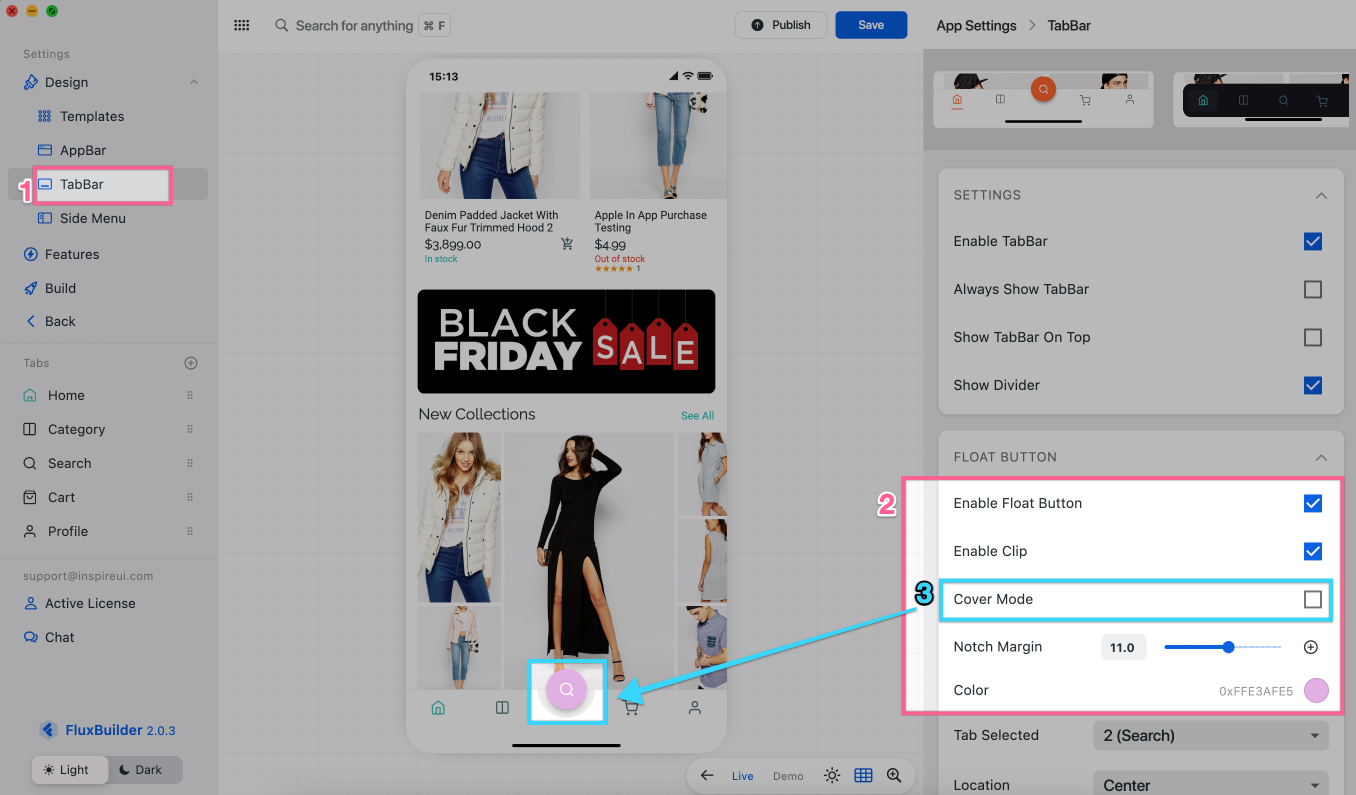Tap the cart icon in phone tab bar
The height and width of the screenshot is (795, 1356).
(x=630, y=708)
